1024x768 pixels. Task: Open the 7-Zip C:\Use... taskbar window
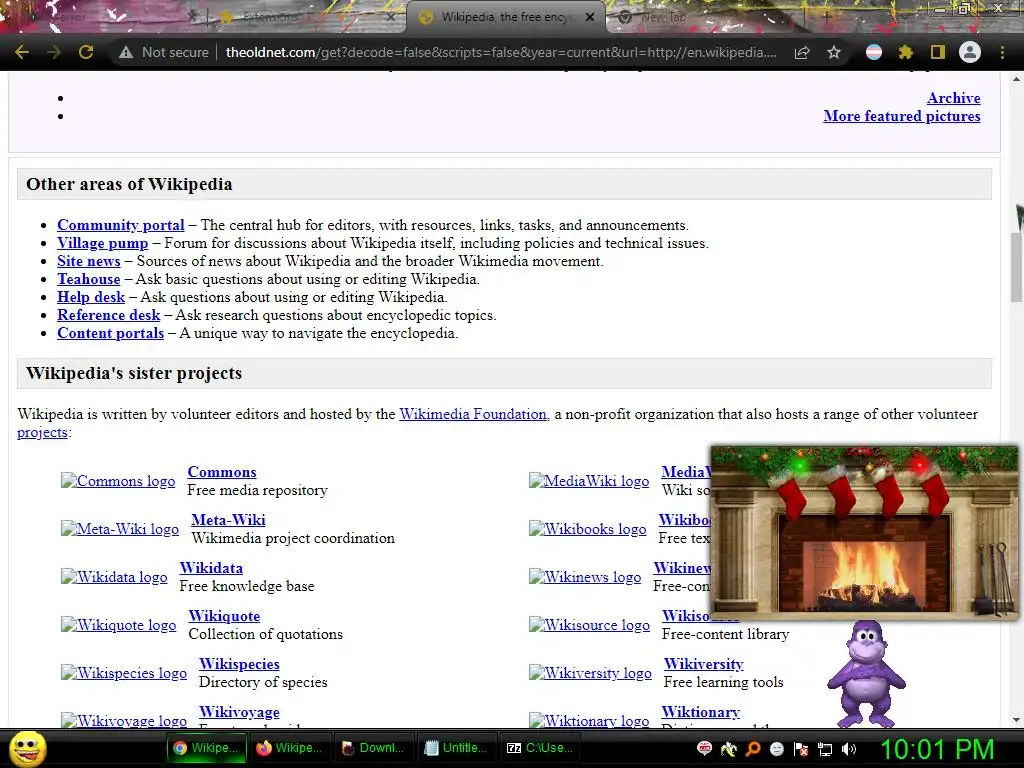[x=541, y=748]
